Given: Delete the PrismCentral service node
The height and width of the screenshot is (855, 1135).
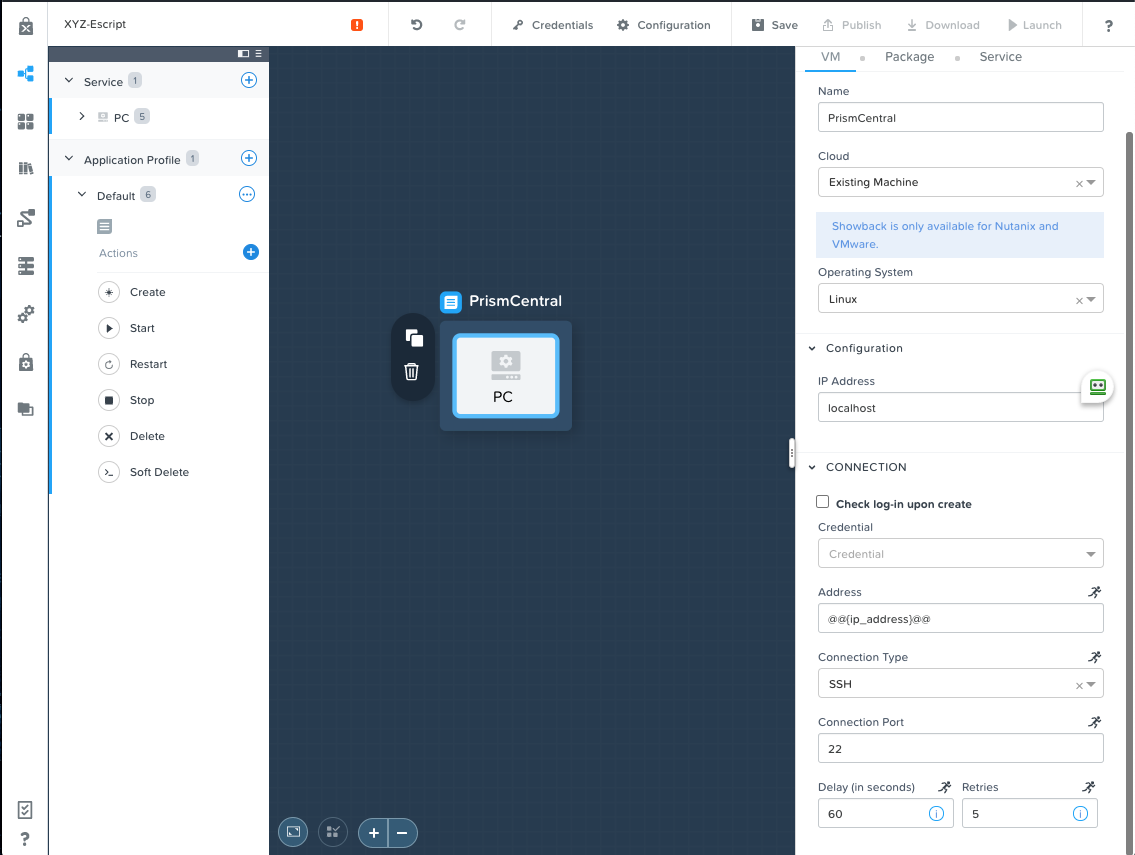Looking at the screenshot, I should 411,371.
